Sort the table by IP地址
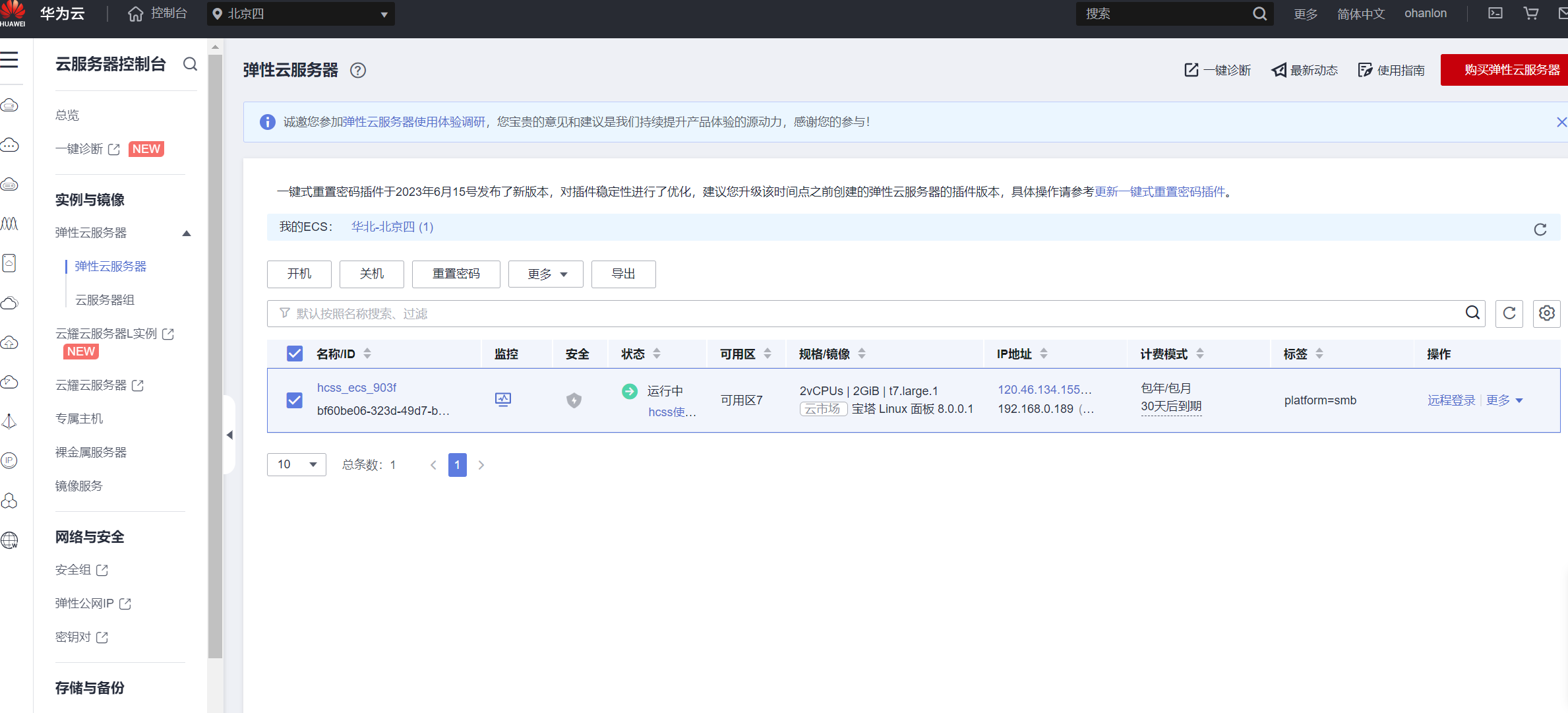Screen dimensions: 1568x713 click(1044, 354)
